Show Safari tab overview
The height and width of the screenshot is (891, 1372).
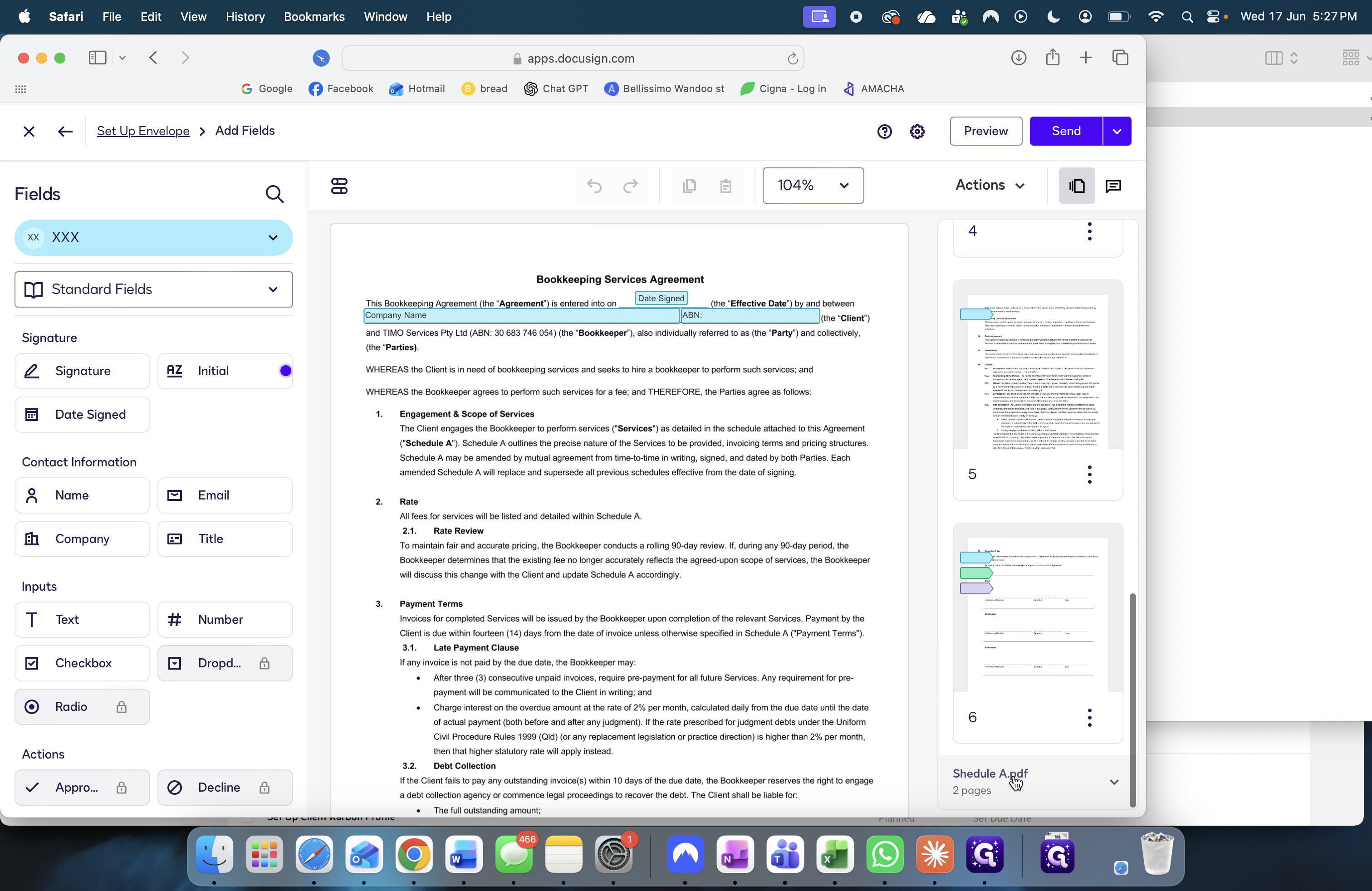tap(1120, 58)
